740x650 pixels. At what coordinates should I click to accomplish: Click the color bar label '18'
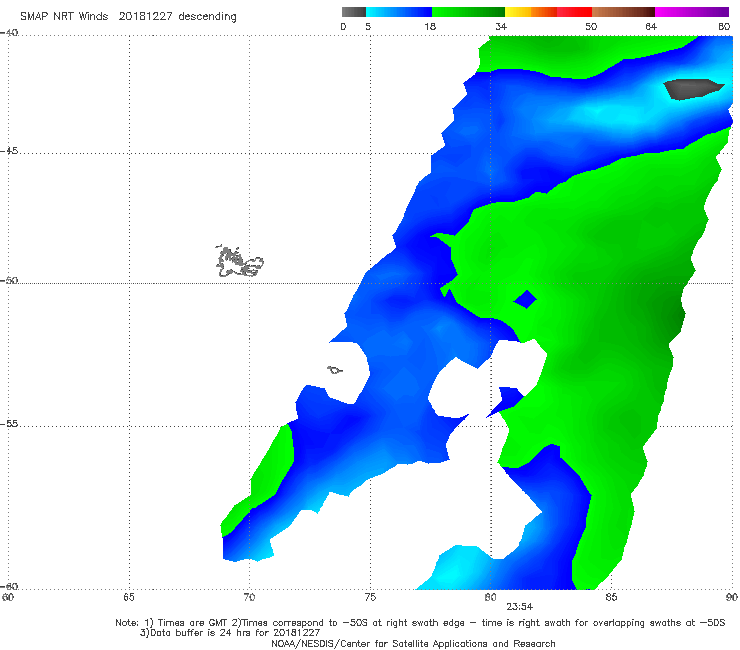click(430, 26)
